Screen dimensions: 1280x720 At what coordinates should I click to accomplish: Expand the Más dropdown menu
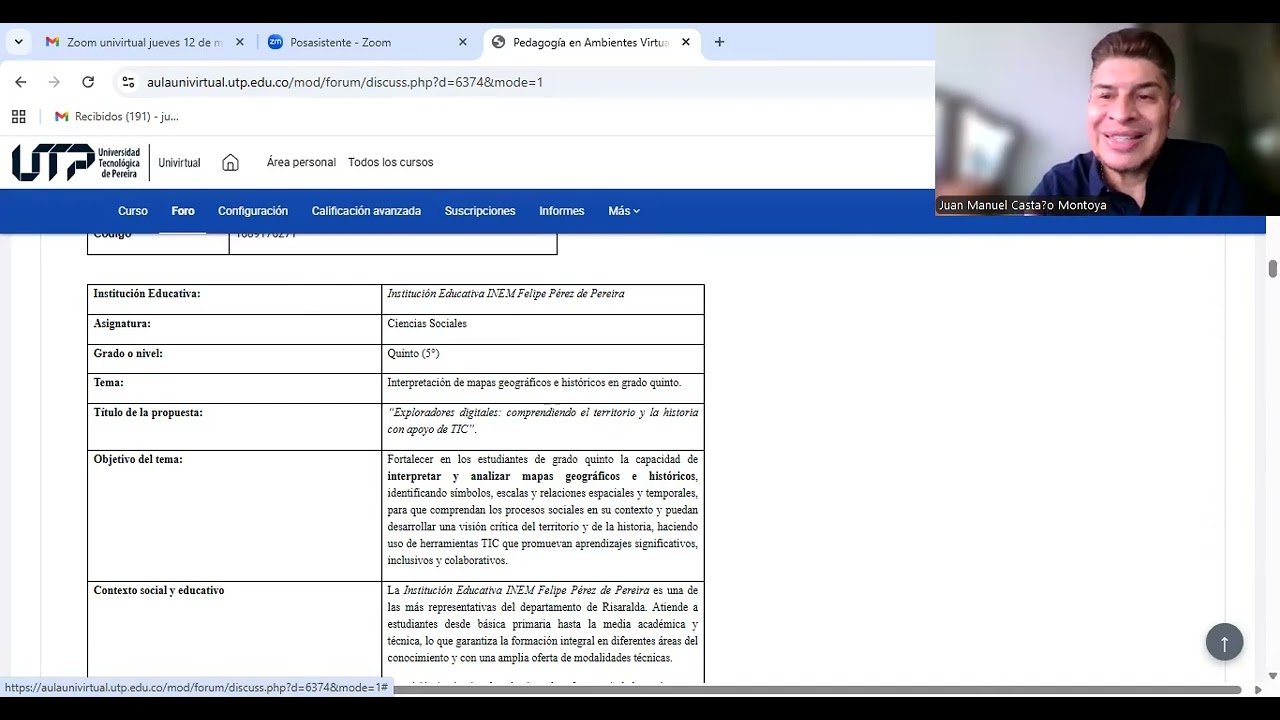click(x=624, y=211)
